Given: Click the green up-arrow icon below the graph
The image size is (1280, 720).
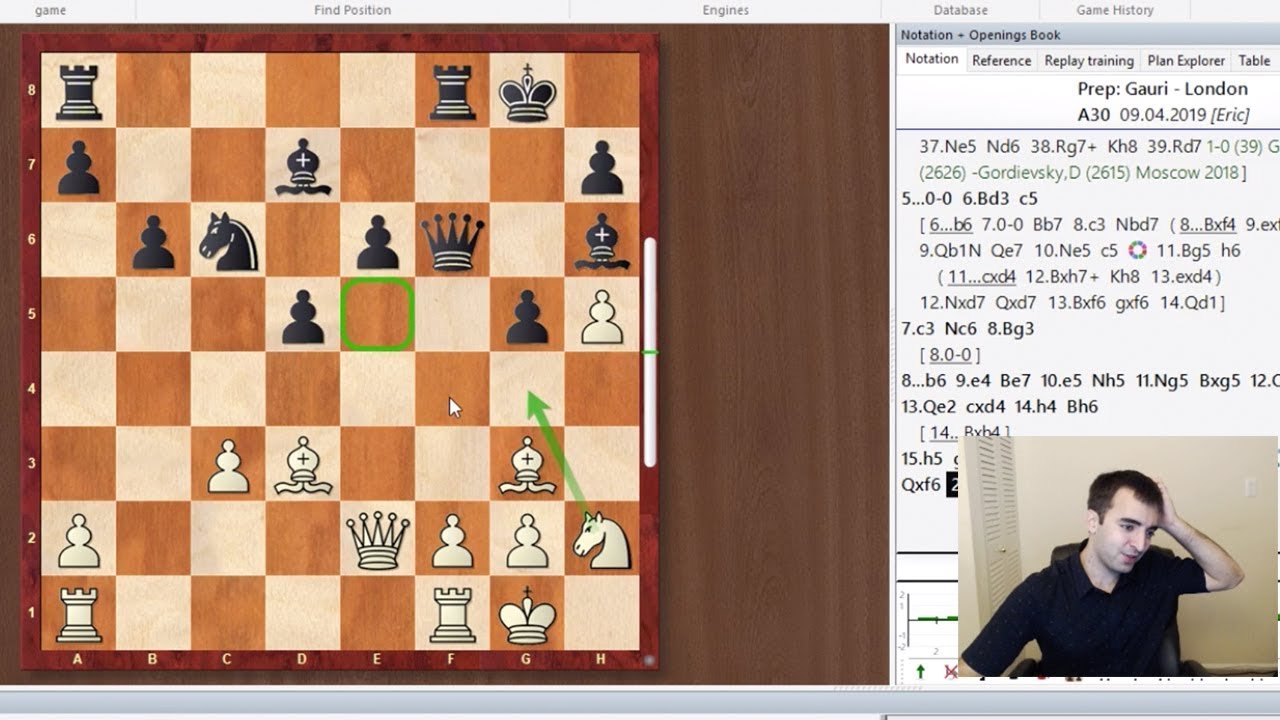Looking at the screenshot, I should point(920,672).
